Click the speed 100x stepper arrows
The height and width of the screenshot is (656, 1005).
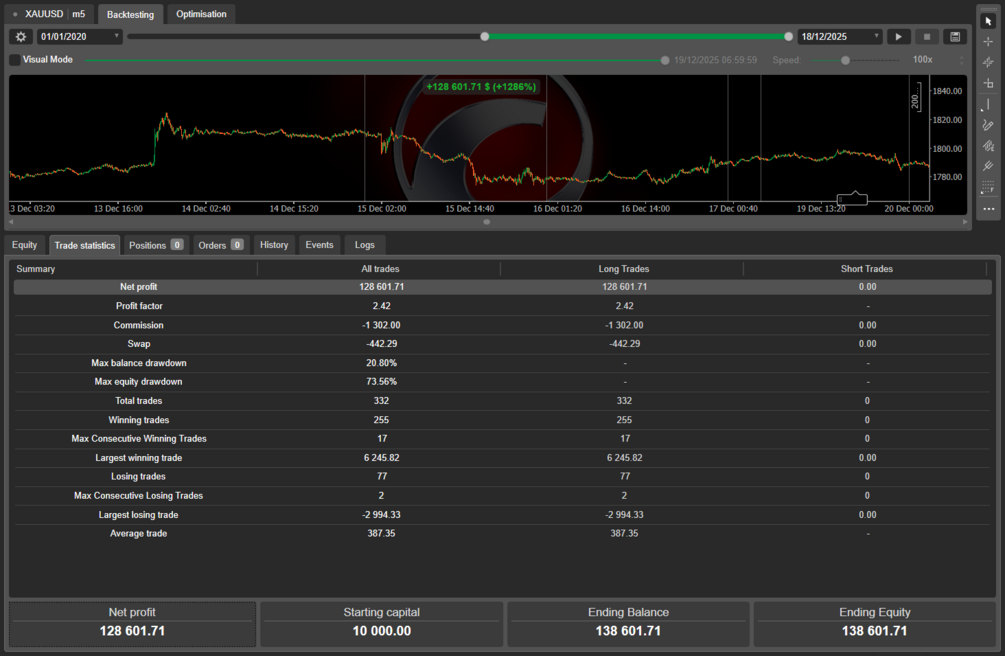(961, 60)
